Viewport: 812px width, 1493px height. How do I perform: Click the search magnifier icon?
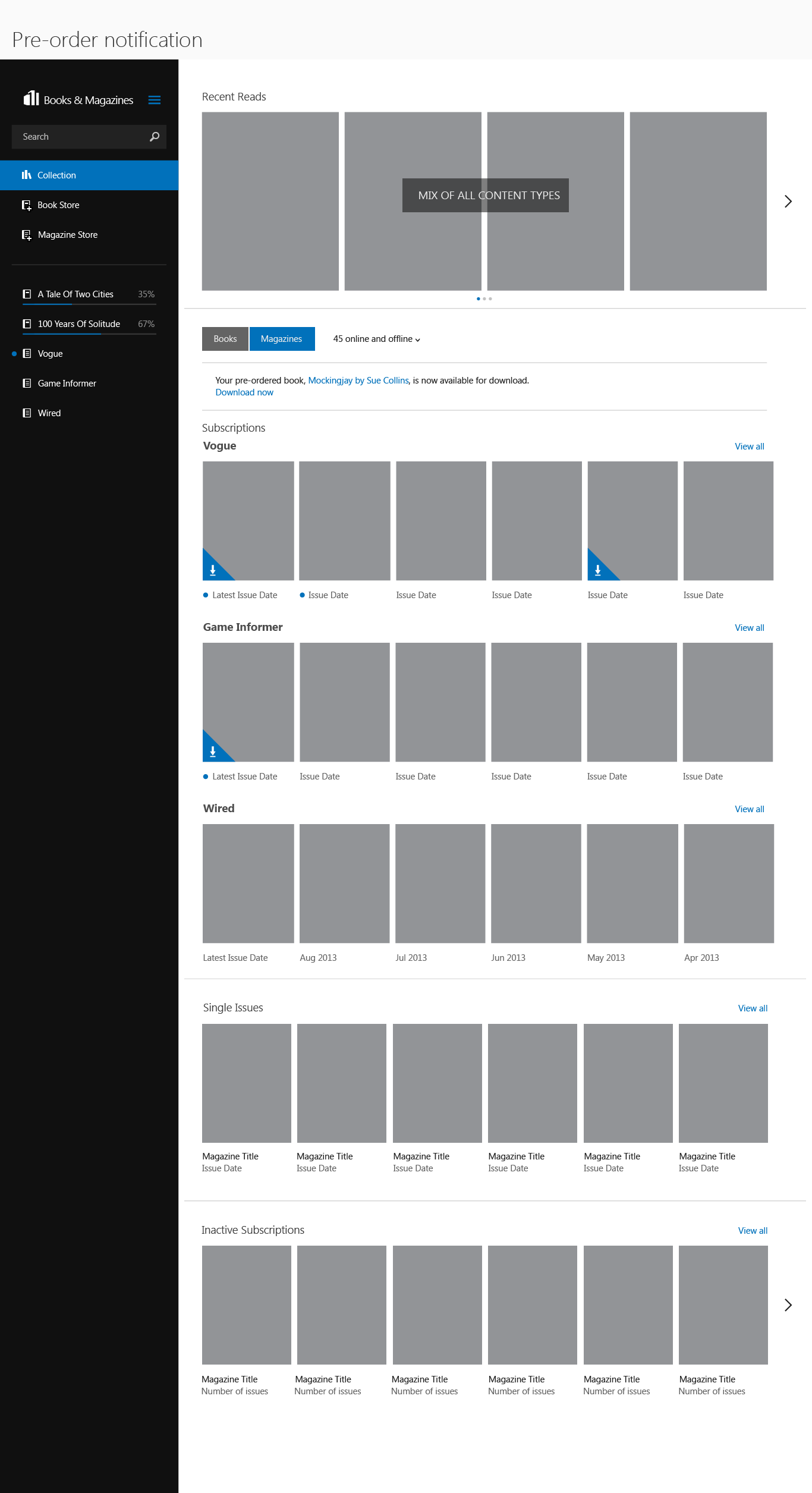click(155, 137)
